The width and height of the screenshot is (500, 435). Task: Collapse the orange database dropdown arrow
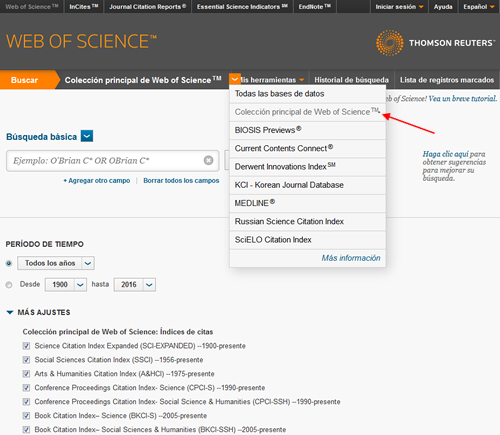coord(235,79)
